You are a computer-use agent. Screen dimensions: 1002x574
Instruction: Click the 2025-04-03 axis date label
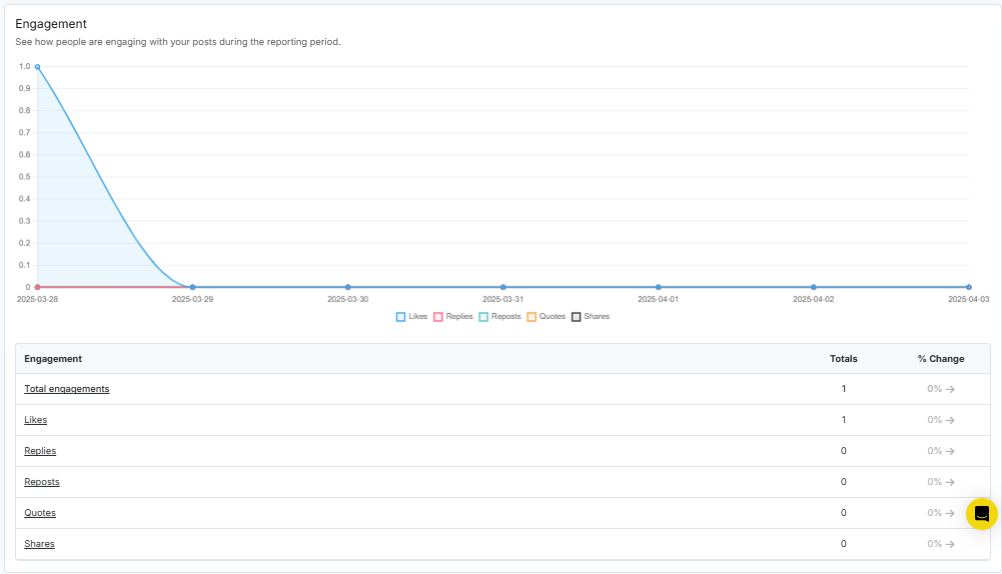coord(969,299)
